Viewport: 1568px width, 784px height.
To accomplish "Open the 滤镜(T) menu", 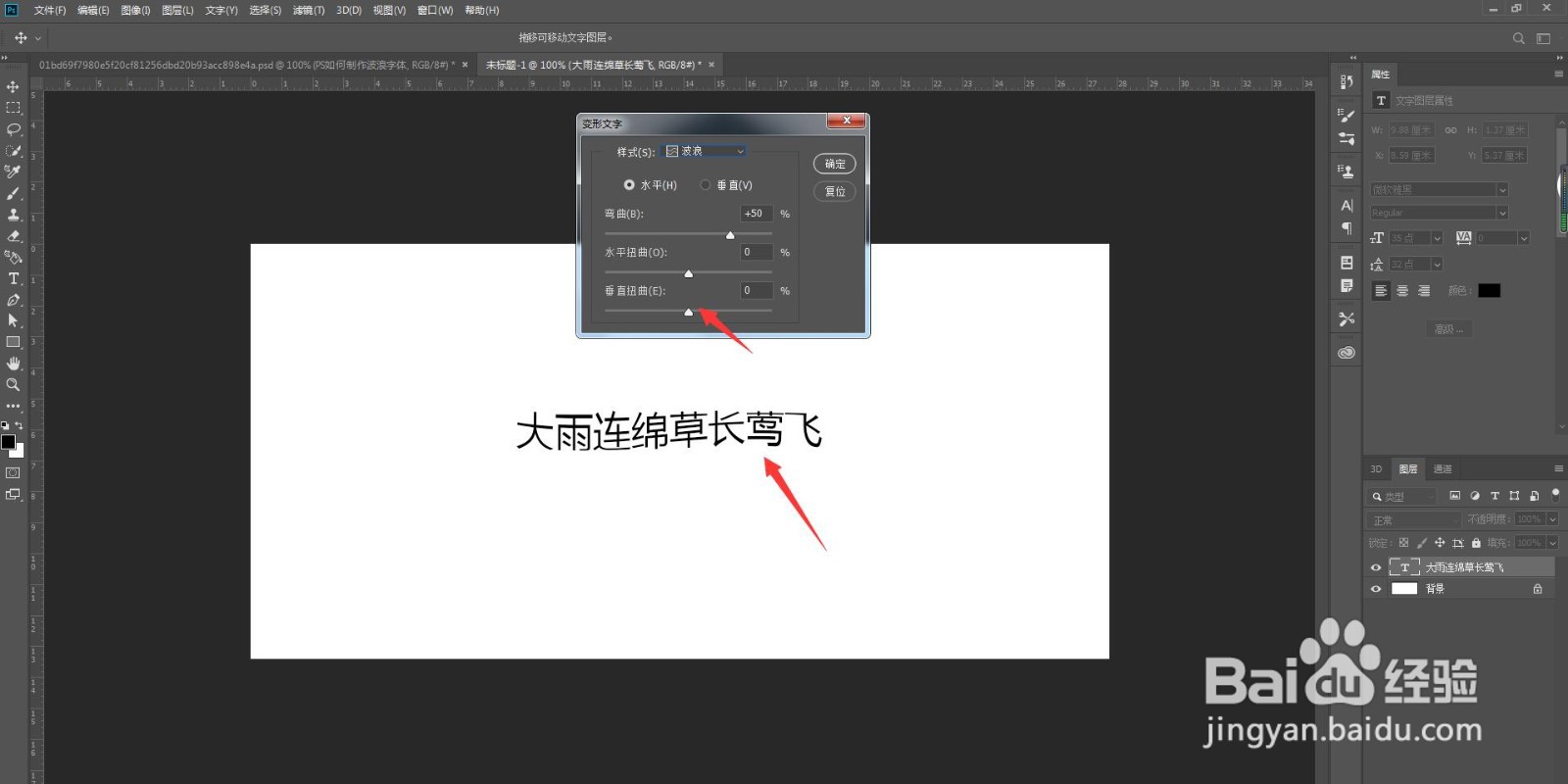I will (309, 10).
